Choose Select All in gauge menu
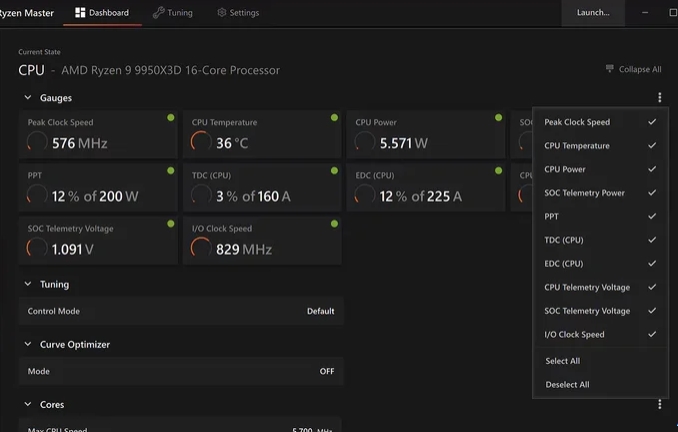The width and height of the screenshot is (678, 432). coord(600,361)
